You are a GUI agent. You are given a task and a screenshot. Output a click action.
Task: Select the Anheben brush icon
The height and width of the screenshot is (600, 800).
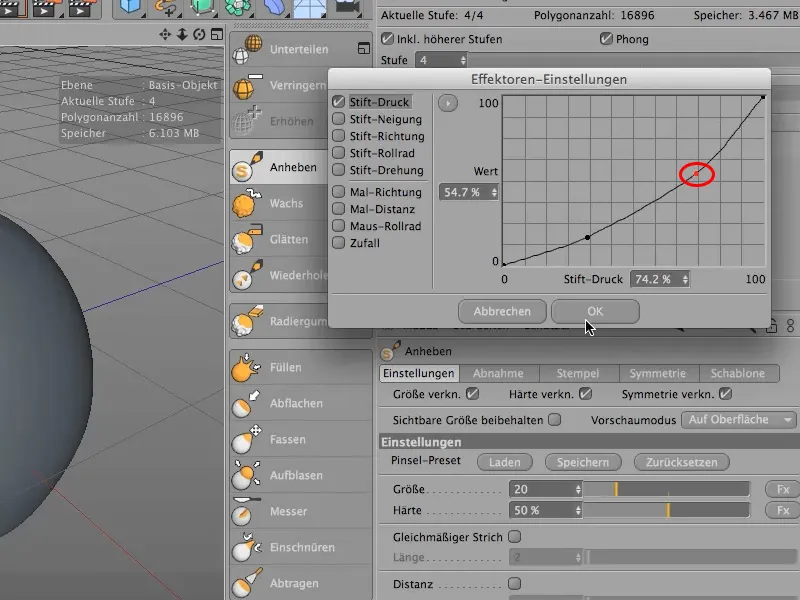pyautogui.click(x=247, y=167)
